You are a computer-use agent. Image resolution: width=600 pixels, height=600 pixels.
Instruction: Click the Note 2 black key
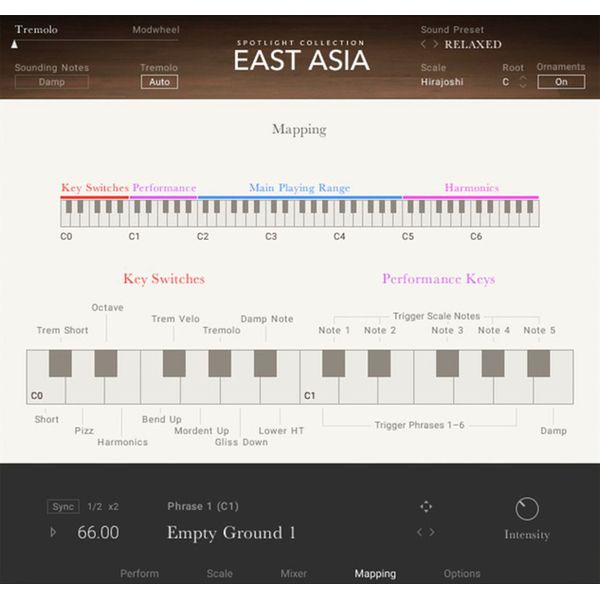pos(379,363)
